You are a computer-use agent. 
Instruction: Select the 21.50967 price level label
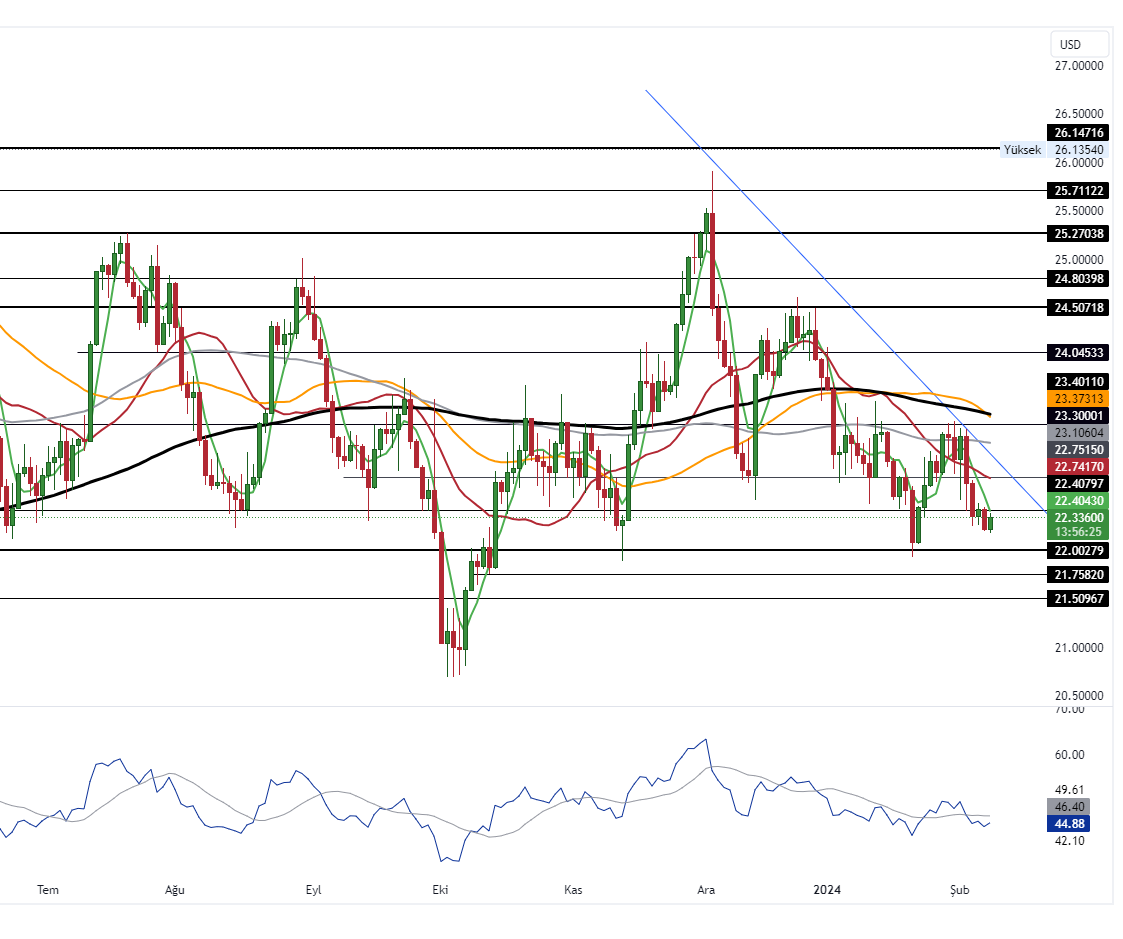[x=1078, y=598]
